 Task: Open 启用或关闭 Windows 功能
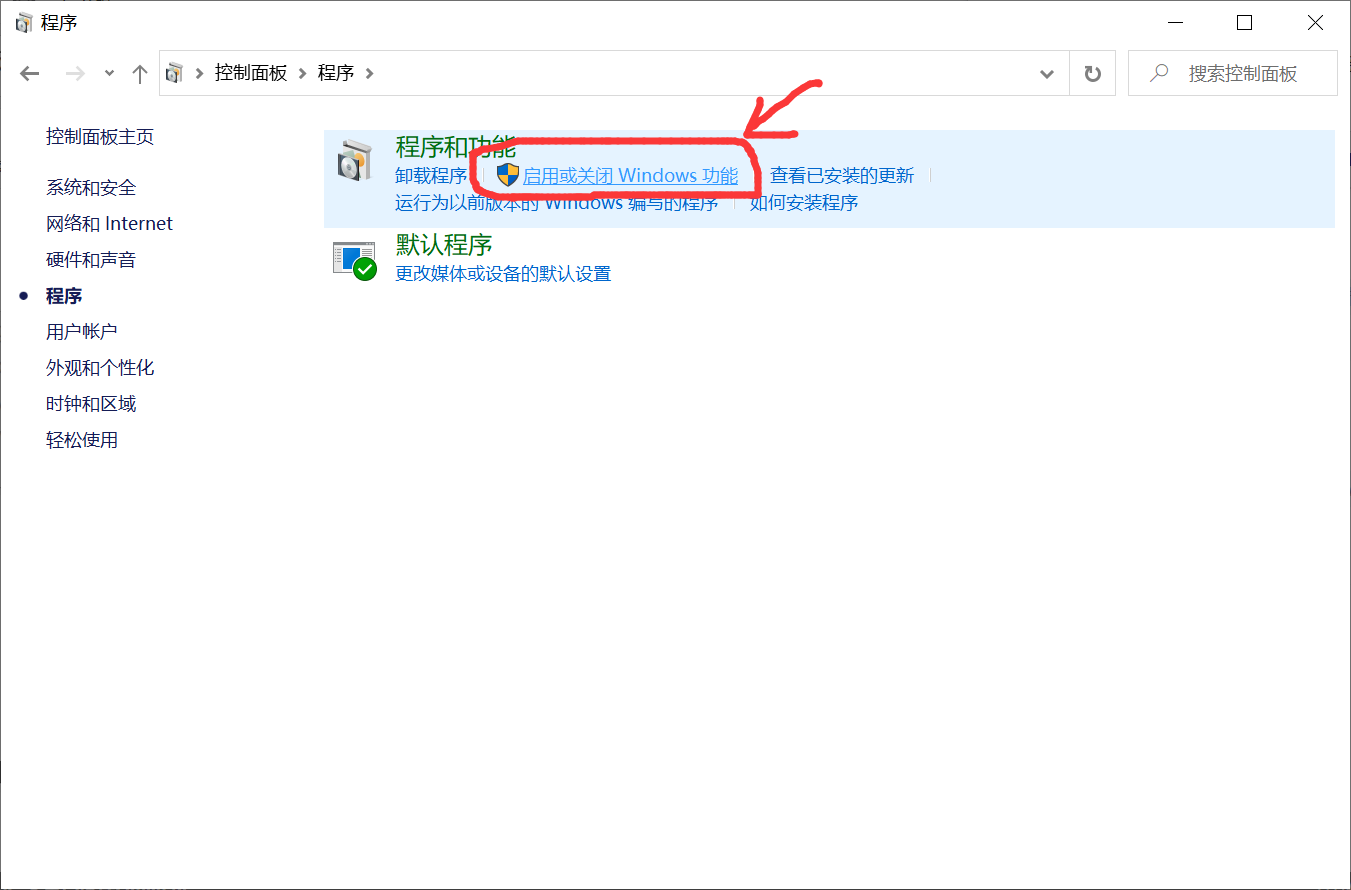630,176
